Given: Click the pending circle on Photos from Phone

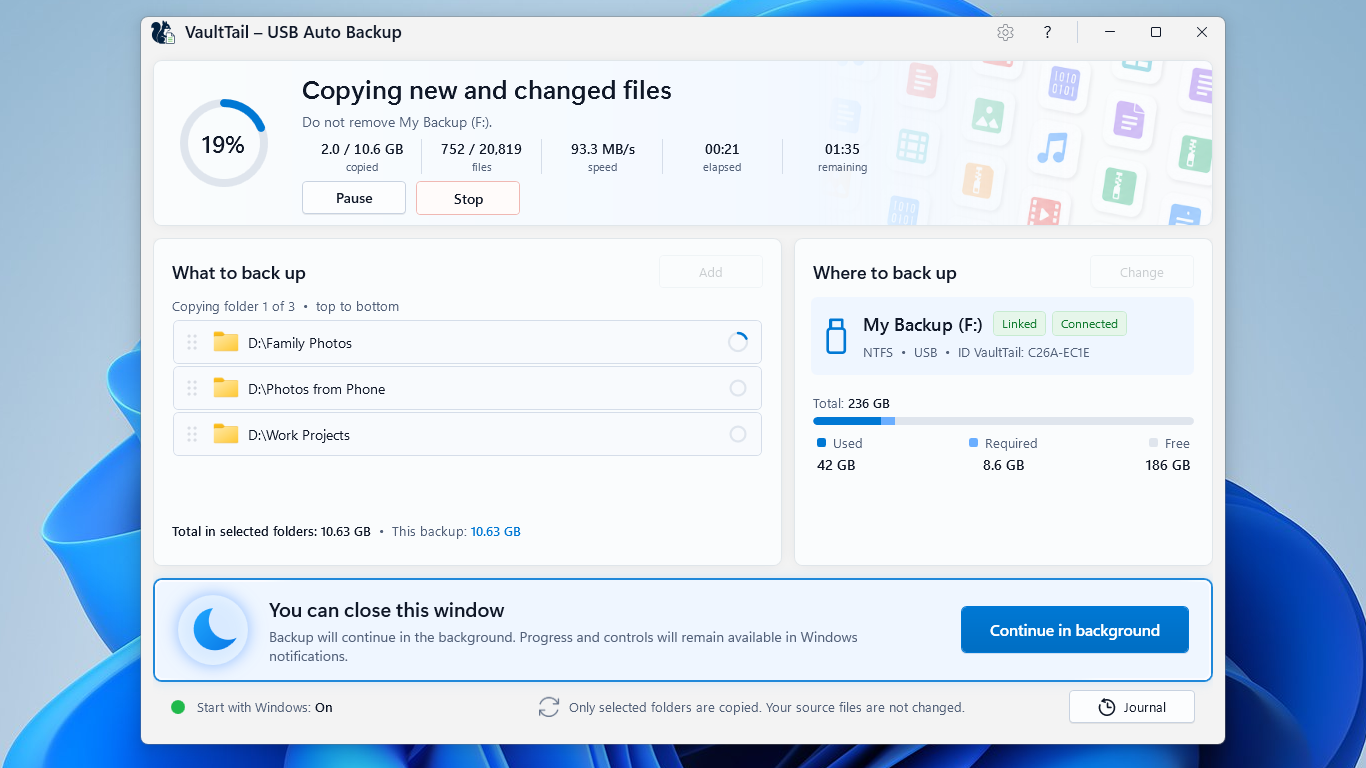Looking at the screenshot, I should (x=738, y=388).
